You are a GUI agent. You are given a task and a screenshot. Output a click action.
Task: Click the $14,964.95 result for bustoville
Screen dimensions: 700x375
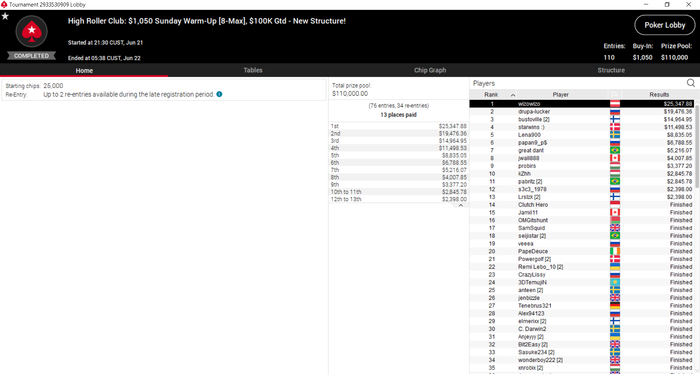[678, 119]
